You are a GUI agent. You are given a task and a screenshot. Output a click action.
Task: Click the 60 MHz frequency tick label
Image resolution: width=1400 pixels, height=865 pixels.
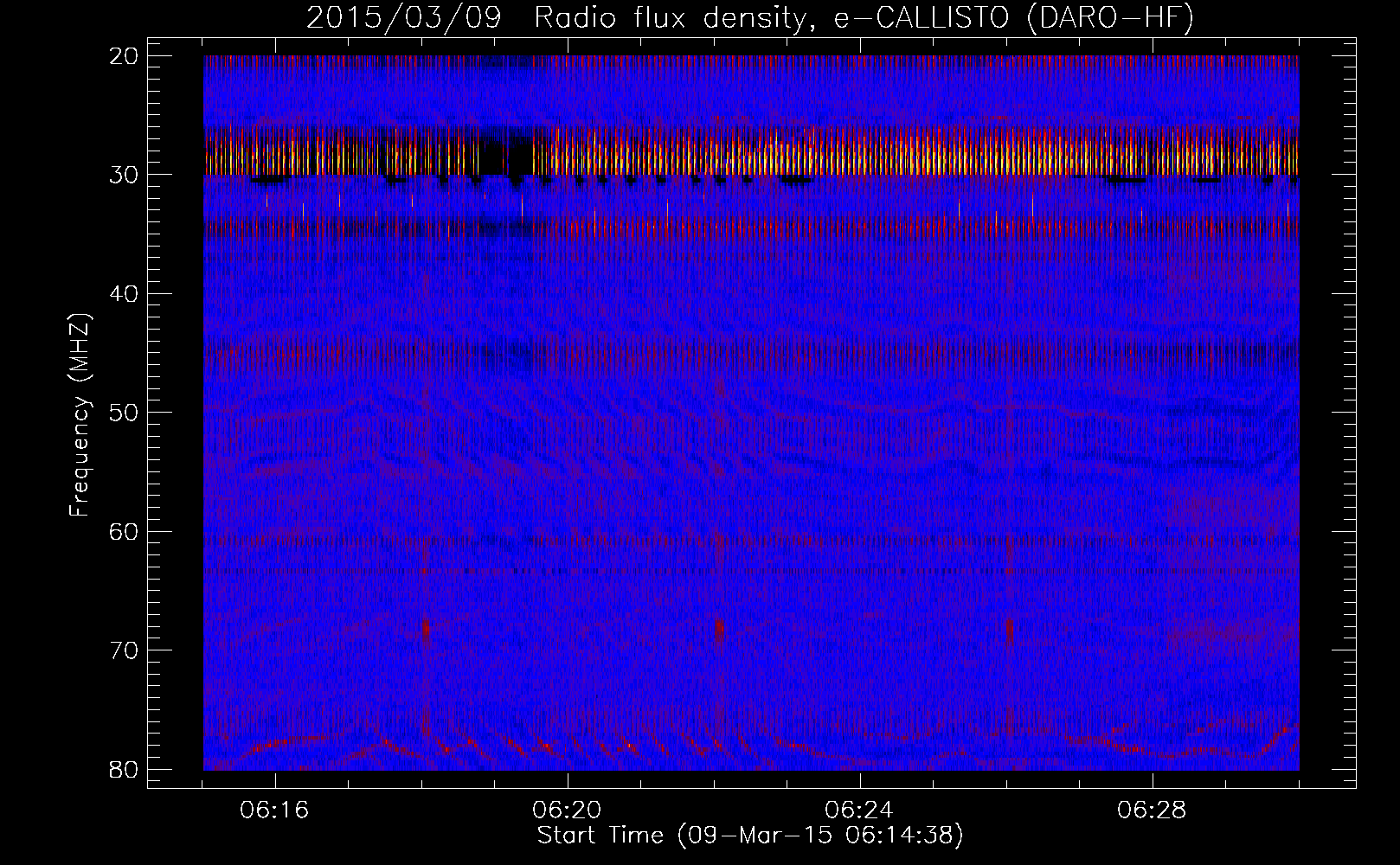click(x=124, y=531)
